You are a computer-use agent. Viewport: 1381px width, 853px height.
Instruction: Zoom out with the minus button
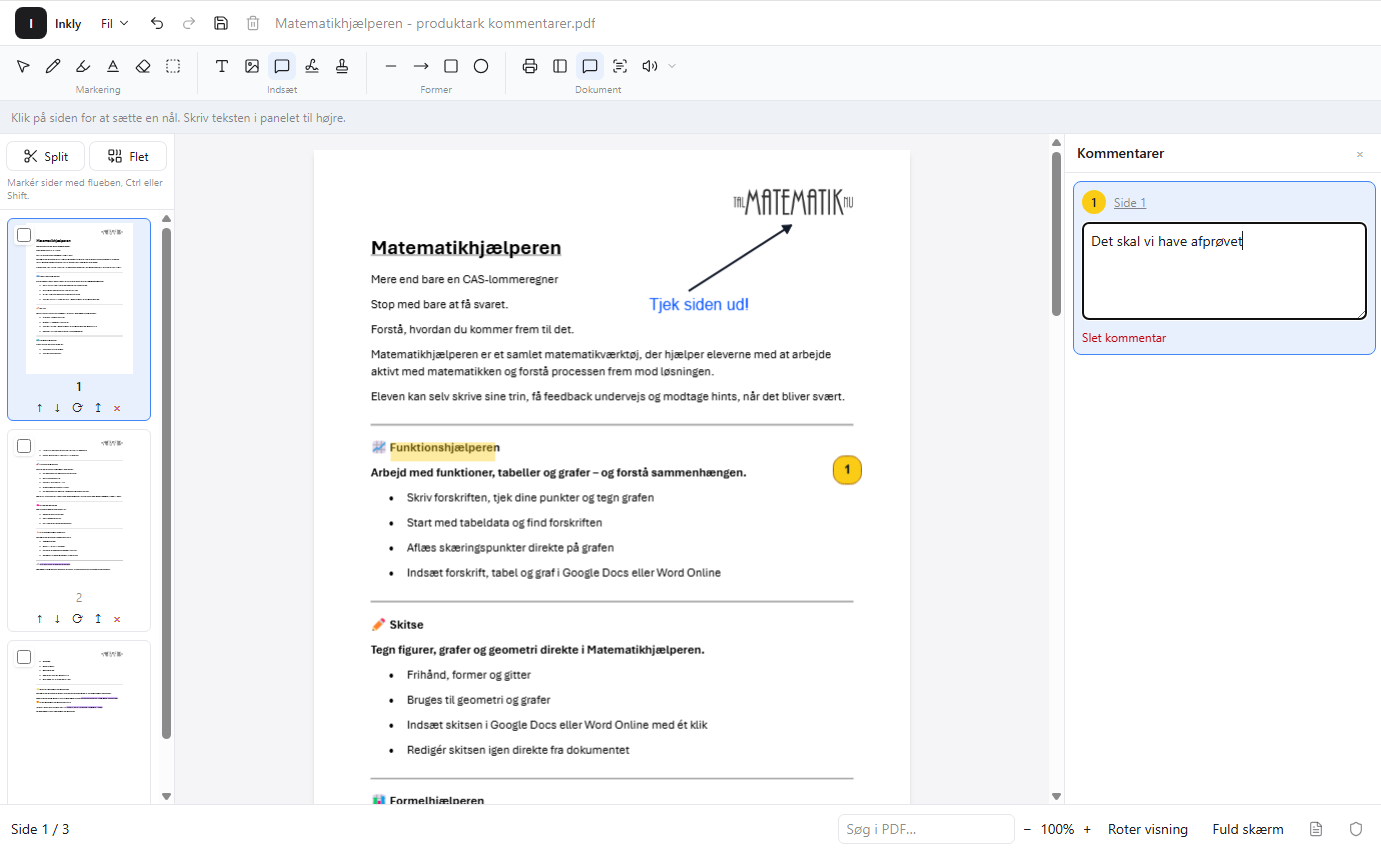coord(1027,829)
